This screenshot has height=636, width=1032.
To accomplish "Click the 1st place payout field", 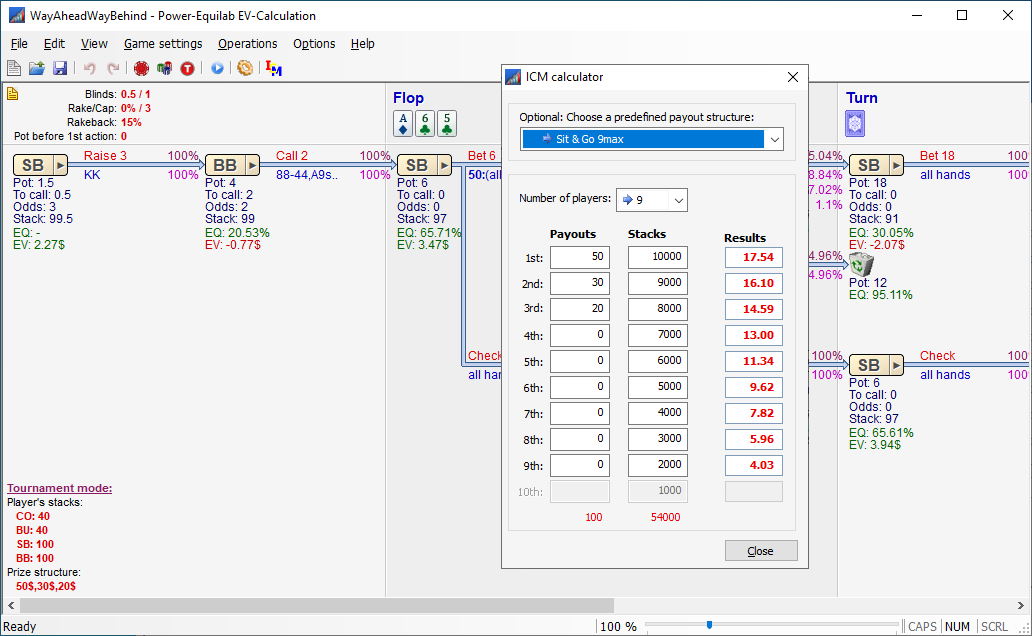I will 580,257.
